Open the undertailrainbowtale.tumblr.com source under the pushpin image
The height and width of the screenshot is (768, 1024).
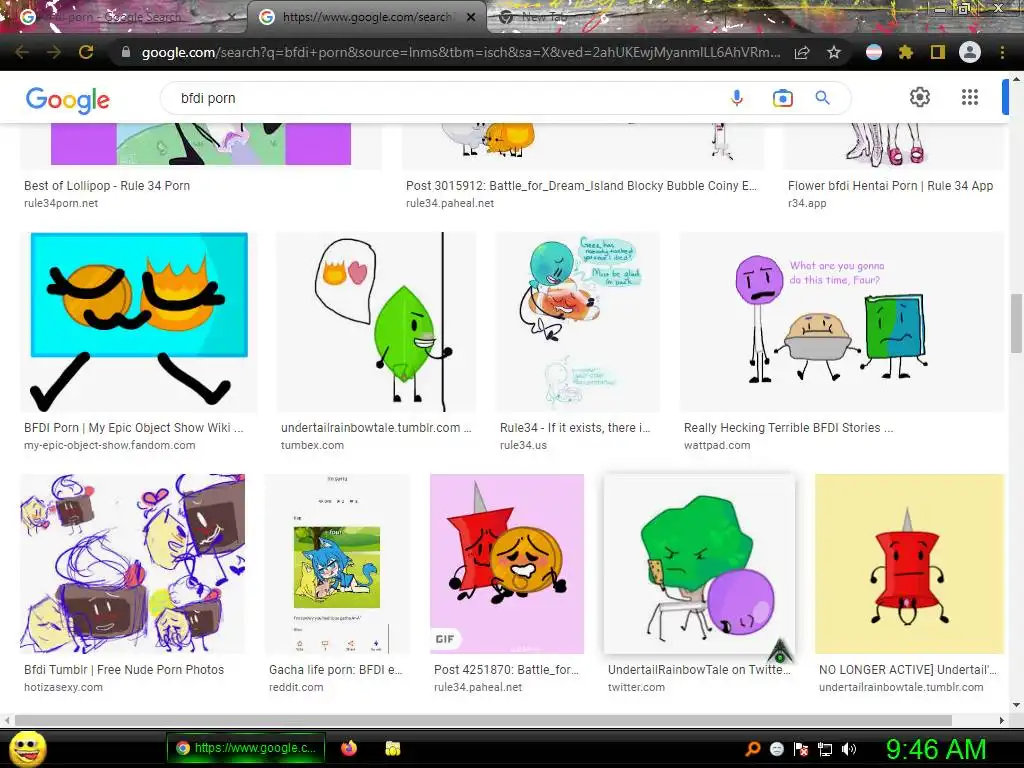click(901, 687)
